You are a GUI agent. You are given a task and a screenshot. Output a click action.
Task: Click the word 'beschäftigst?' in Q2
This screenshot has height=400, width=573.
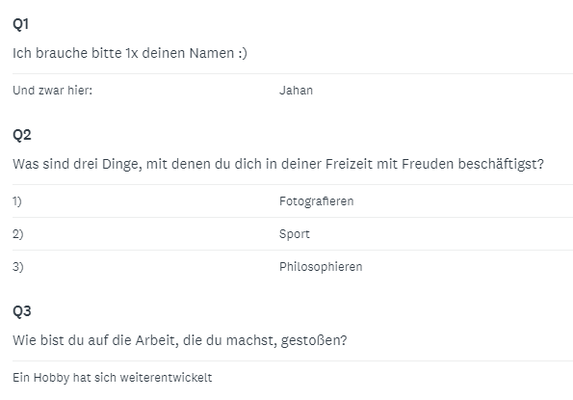pyautogui.click(x=501, y=164)
